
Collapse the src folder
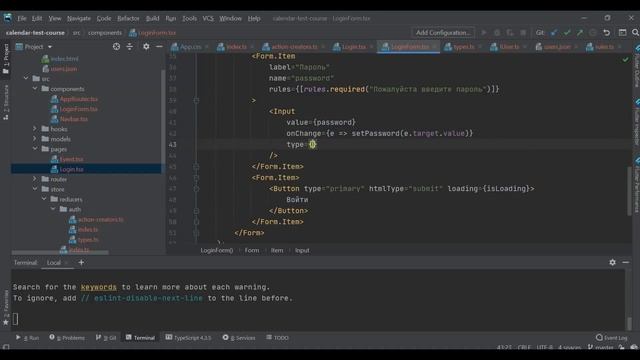pos(26,78)
